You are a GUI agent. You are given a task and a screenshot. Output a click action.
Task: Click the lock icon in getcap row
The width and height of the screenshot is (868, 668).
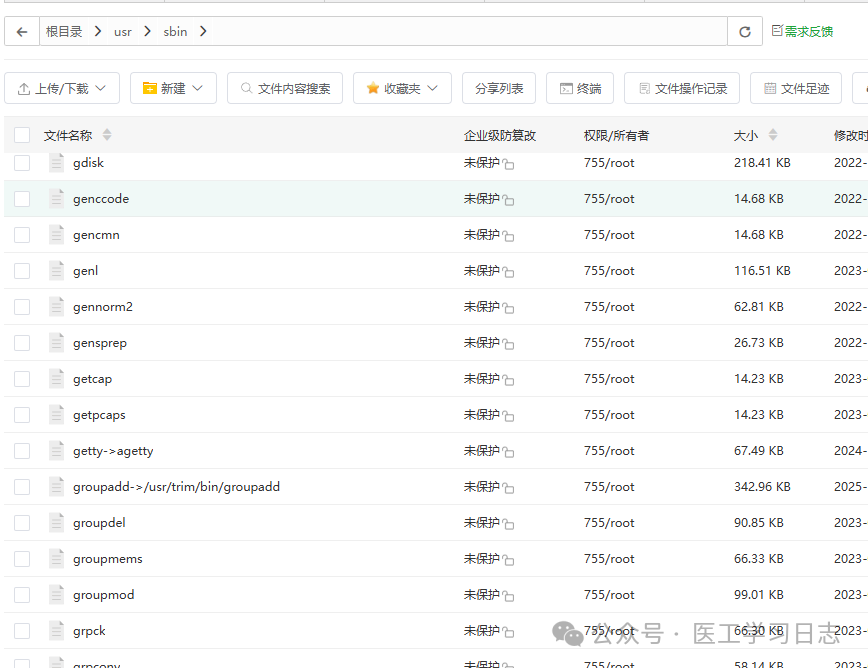(509, 380)
